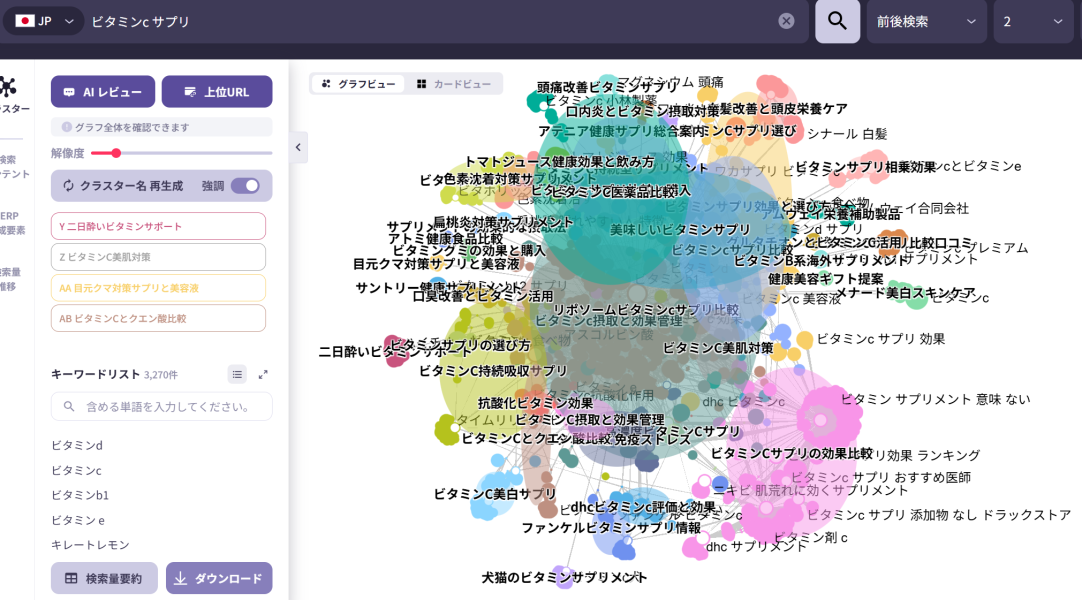The image size is (1082, 600).
Task: Clear the search field using the X icon
Action: point(786,21)
